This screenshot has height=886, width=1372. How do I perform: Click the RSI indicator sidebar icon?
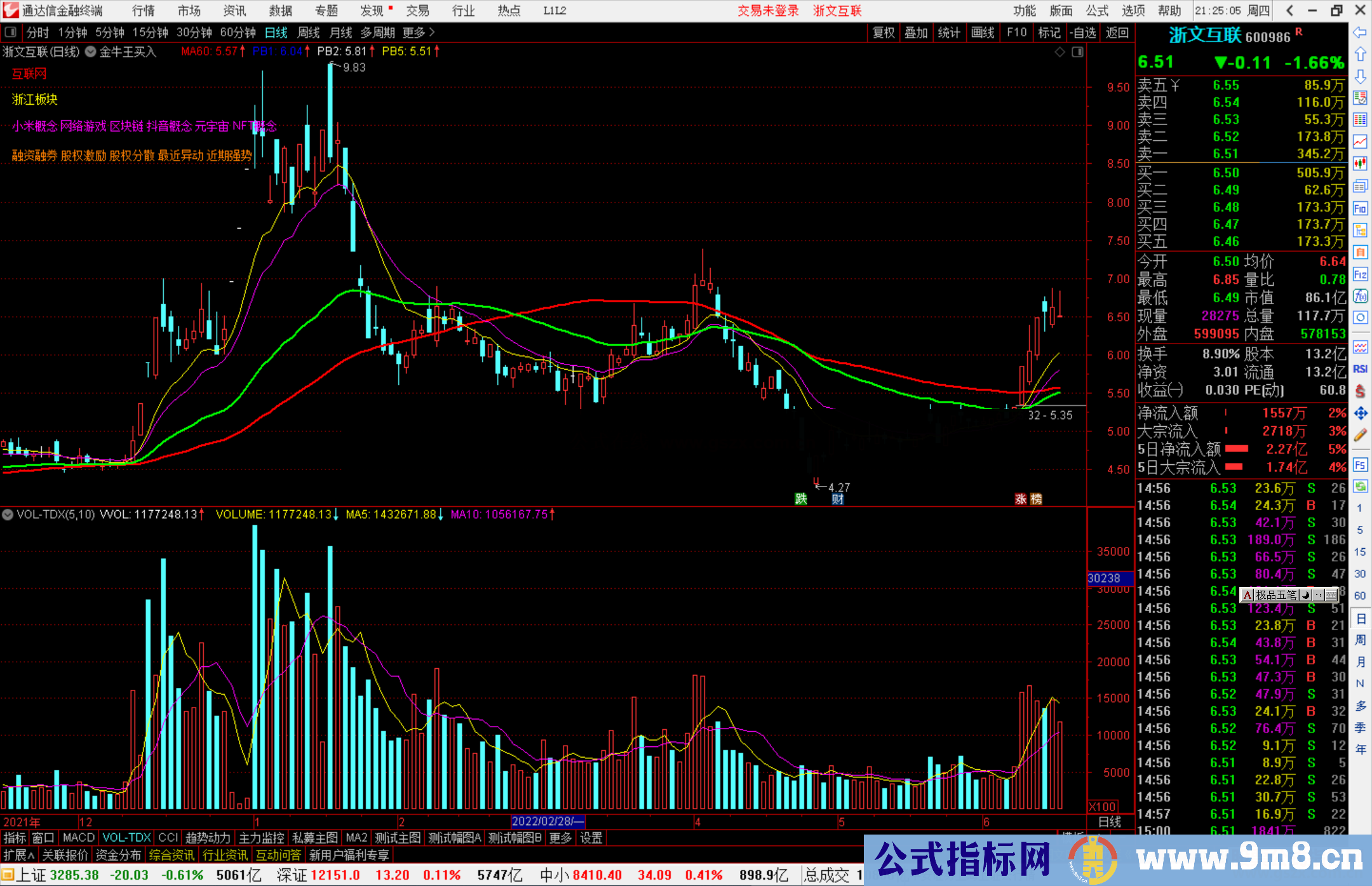click(1360, 369)
